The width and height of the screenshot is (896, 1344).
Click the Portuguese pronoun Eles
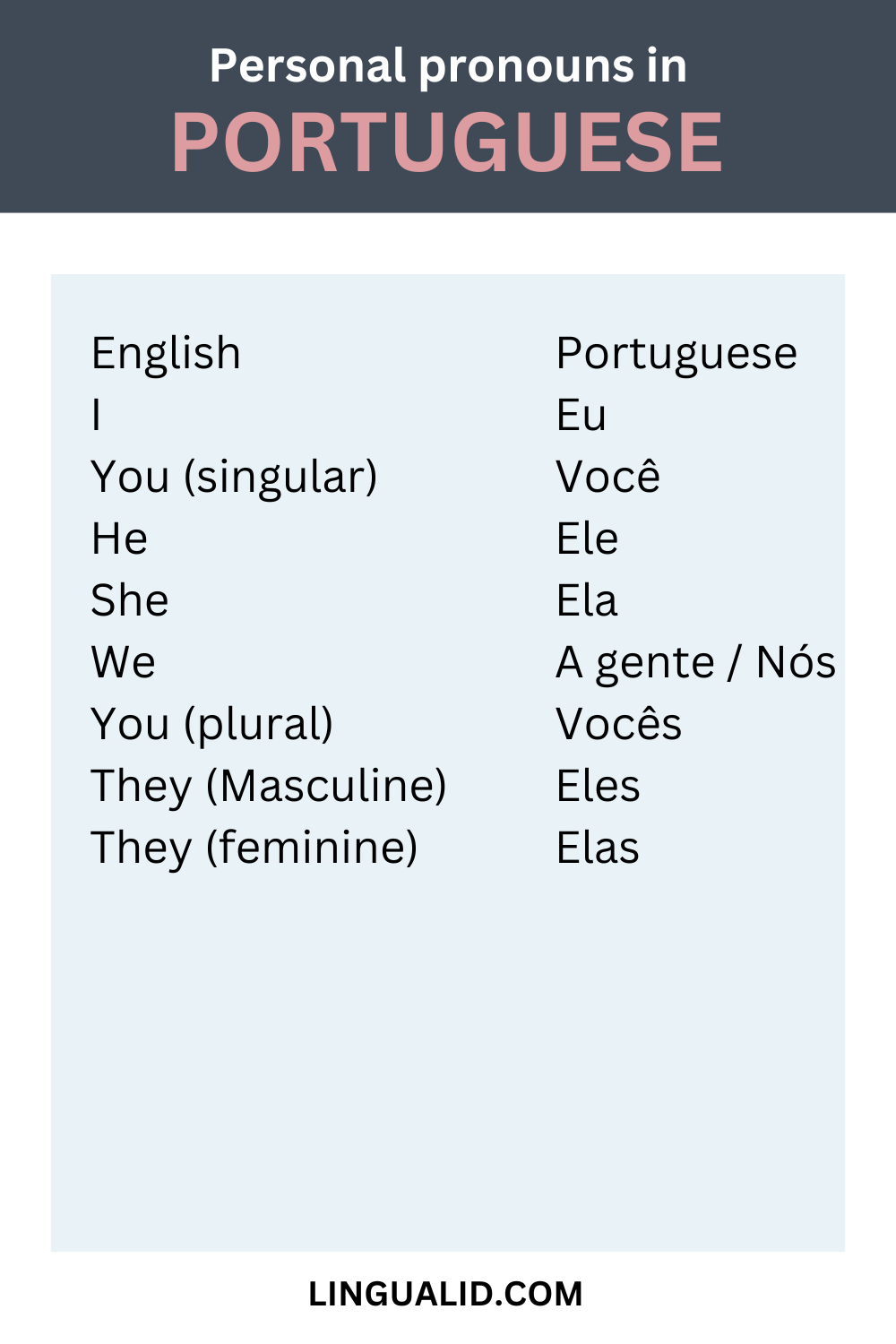click(599, 786)
